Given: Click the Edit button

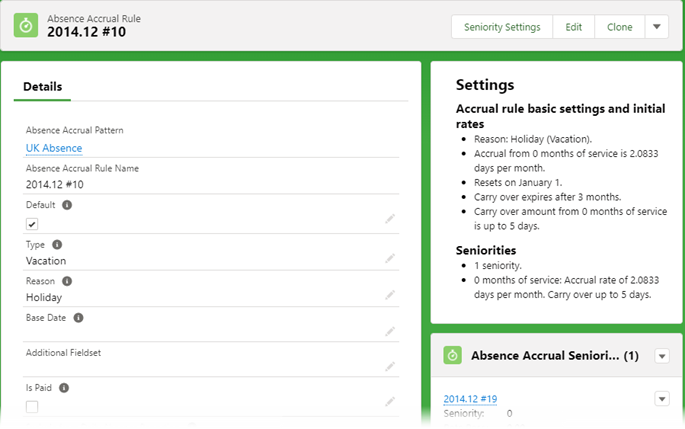Looking at the screenshot, I should pyautogui.click(x=573, y=27).
